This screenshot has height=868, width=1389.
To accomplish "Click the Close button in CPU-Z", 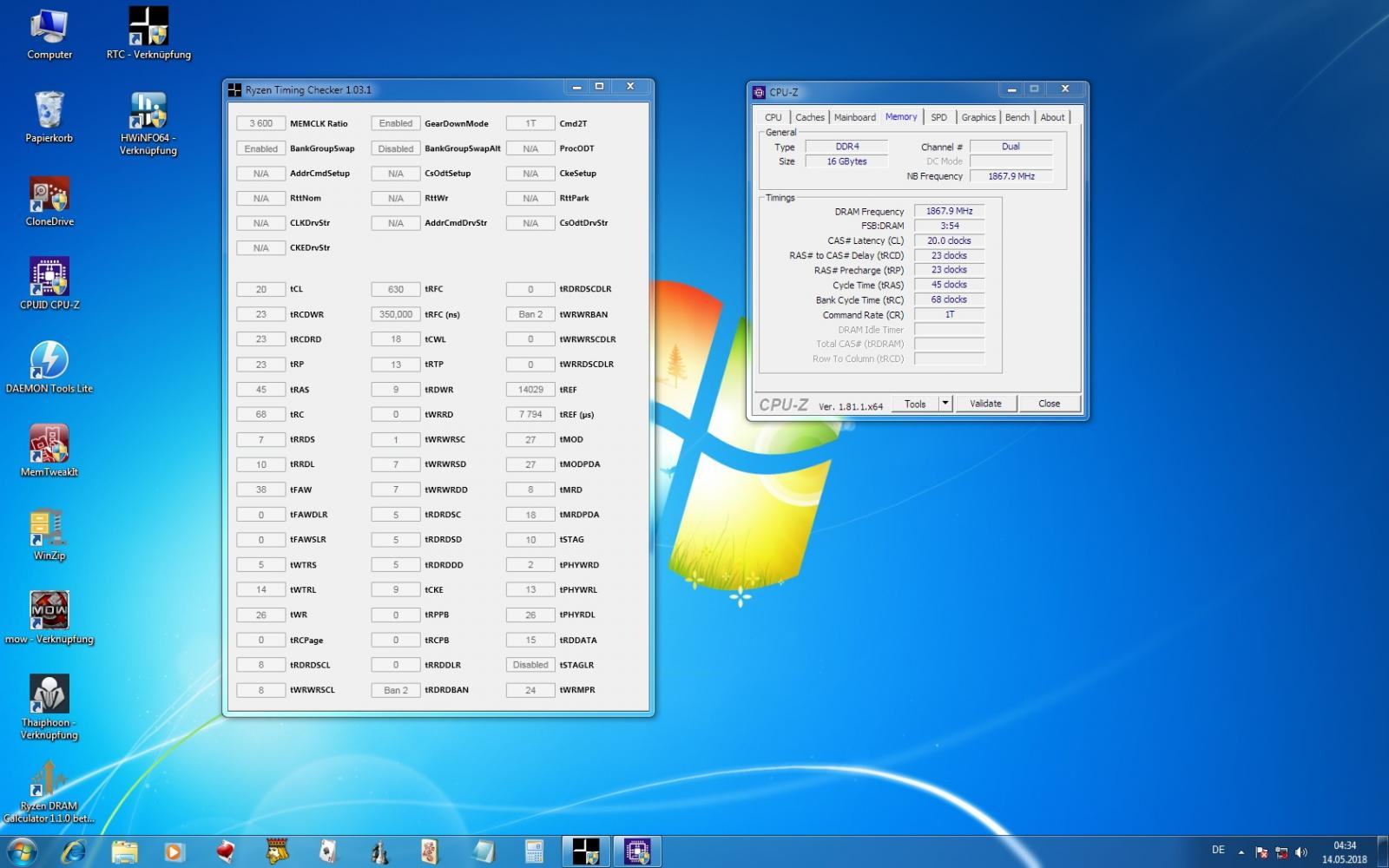I will pyautogui.click(x=1049, y=404).
